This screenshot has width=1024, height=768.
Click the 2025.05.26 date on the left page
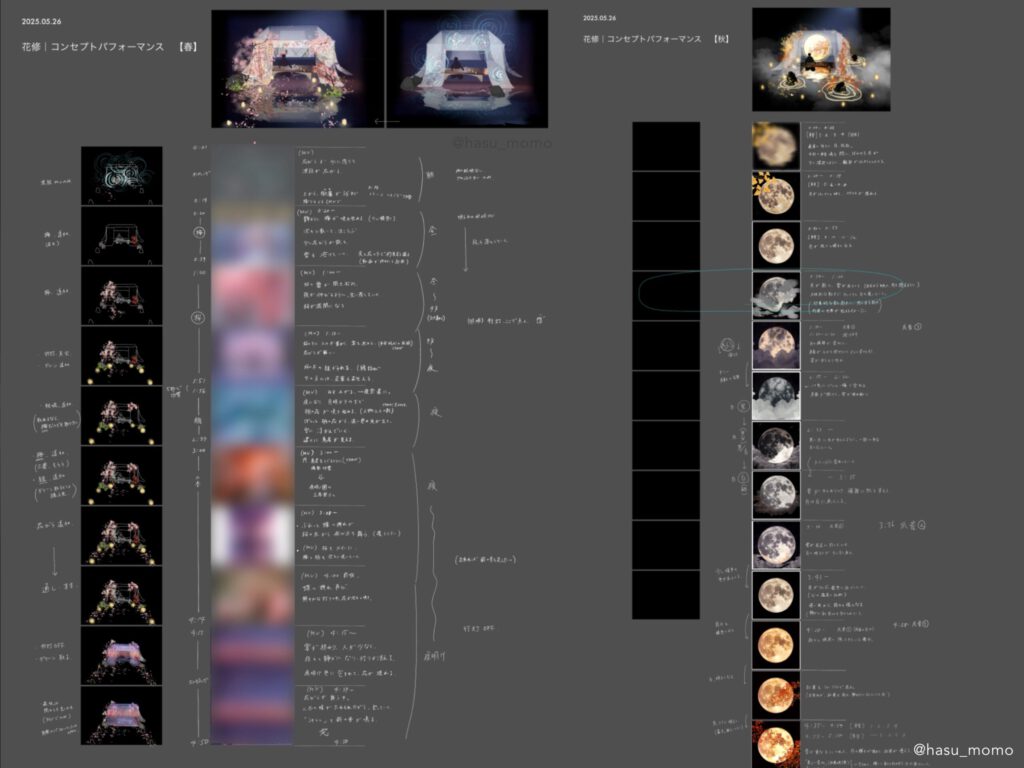38,21
